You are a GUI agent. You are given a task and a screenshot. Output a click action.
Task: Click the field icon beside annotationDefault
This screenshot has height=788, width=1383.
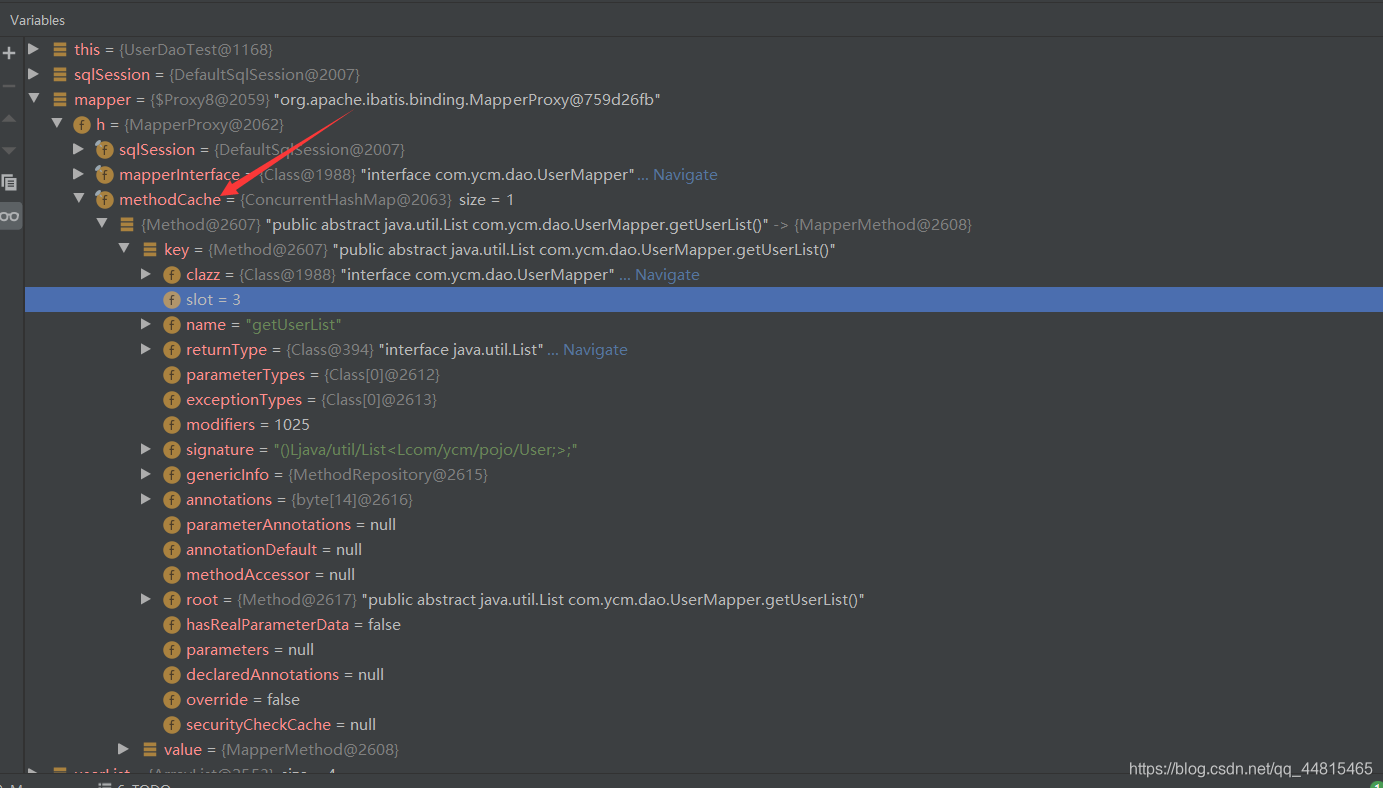[172, 550]
